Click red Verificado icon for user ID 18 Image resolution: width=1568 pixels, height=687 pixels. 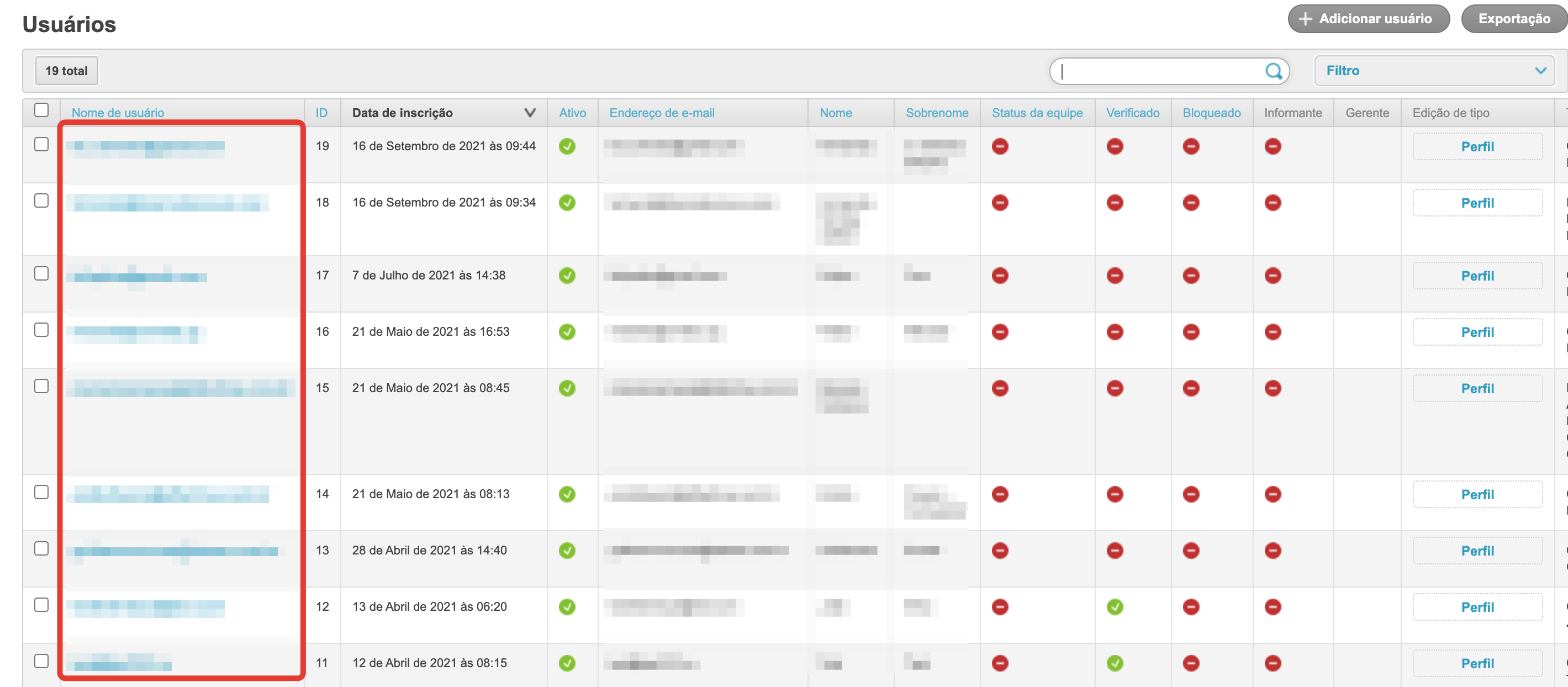tap(1115, 203)
